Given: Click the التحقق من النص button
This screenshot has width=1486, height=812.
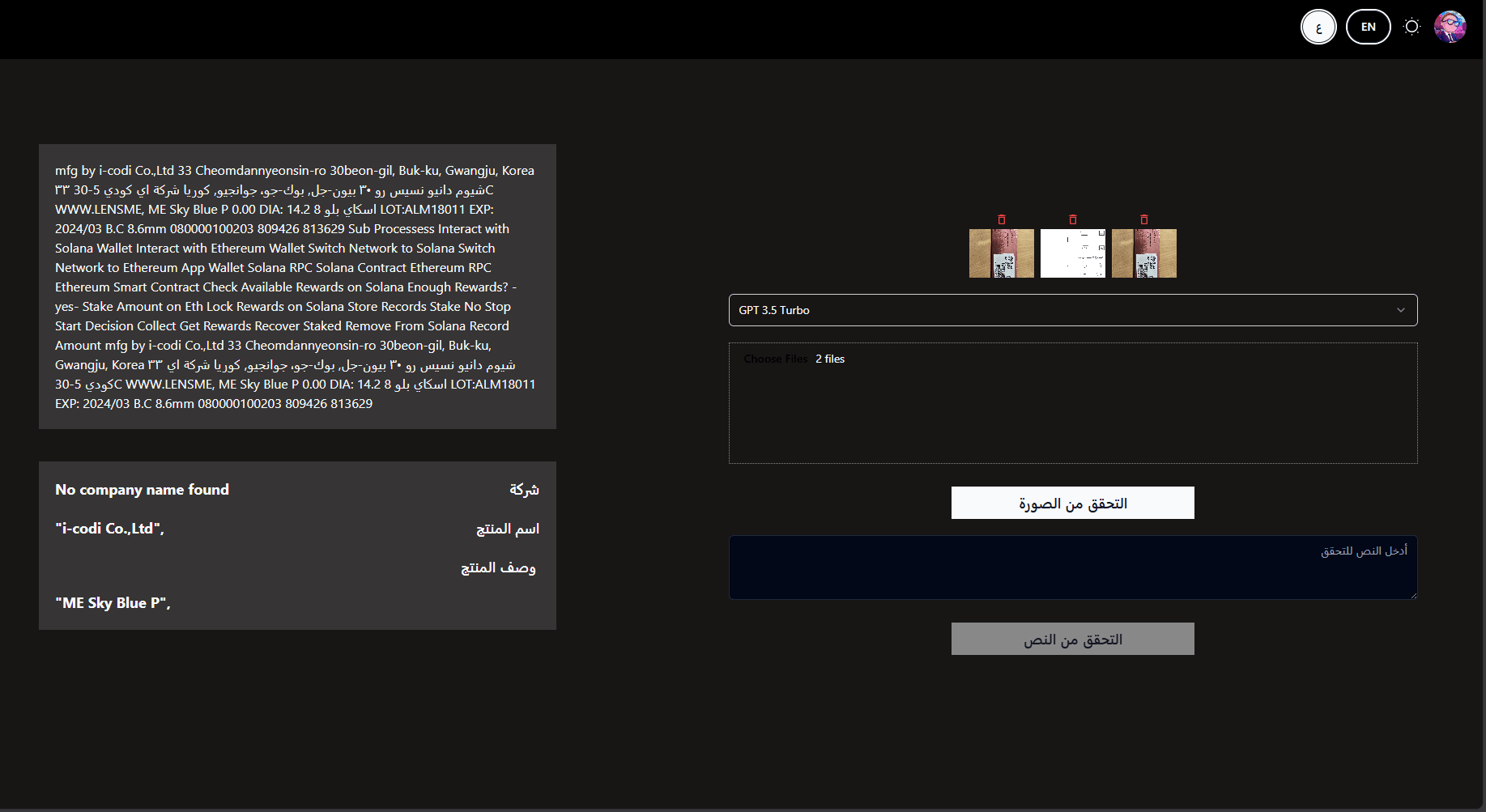Looking at the screenshot, I should click(x=1073, y=639).
